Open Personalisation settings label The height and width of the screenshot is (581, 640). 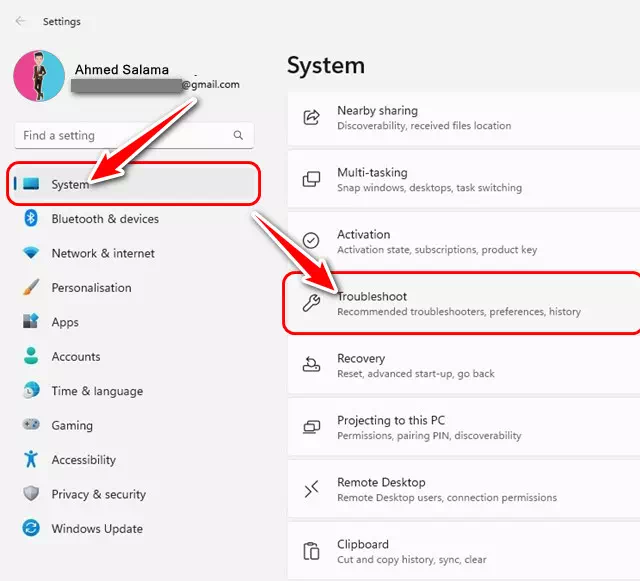[x=91, y=287]
